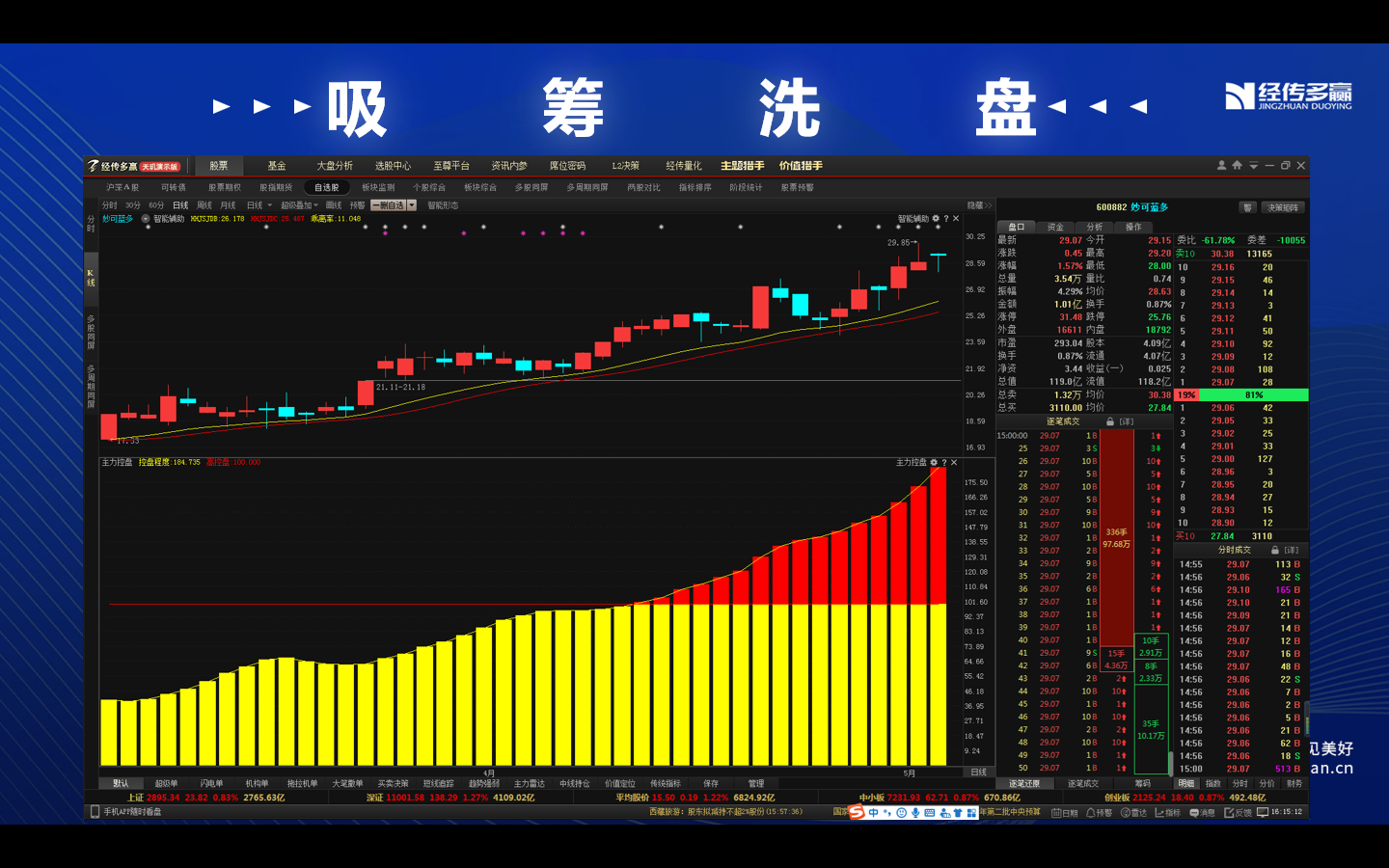Open the lock icon next to 逐笔成交

pyautogui.click(x=1110, y=421)
